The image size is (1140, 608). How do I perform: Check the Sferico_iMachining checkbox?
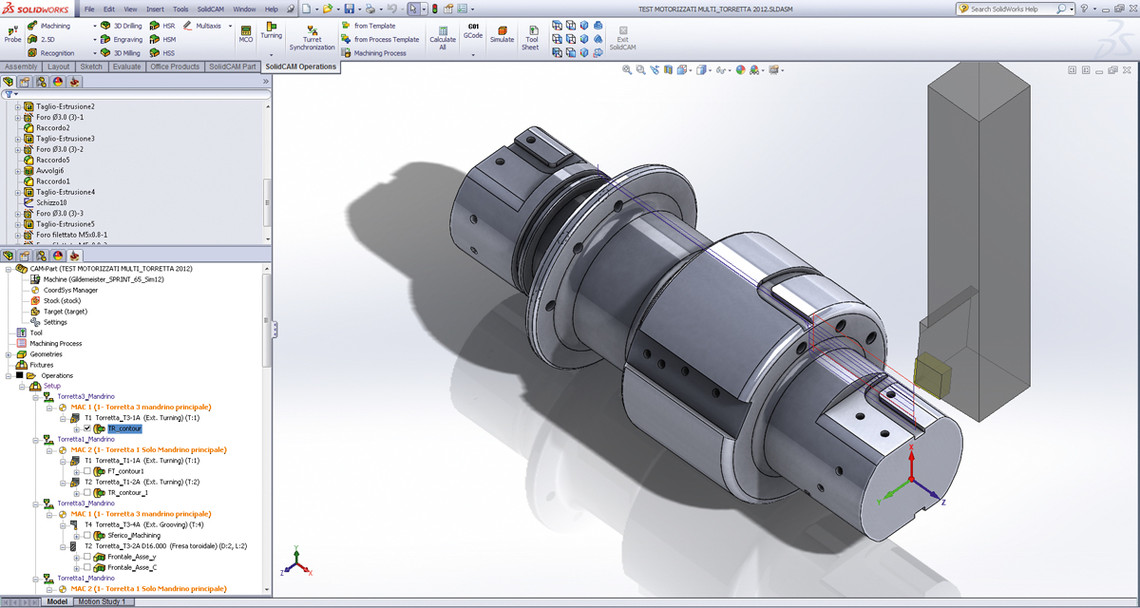(x=87, y=535)
